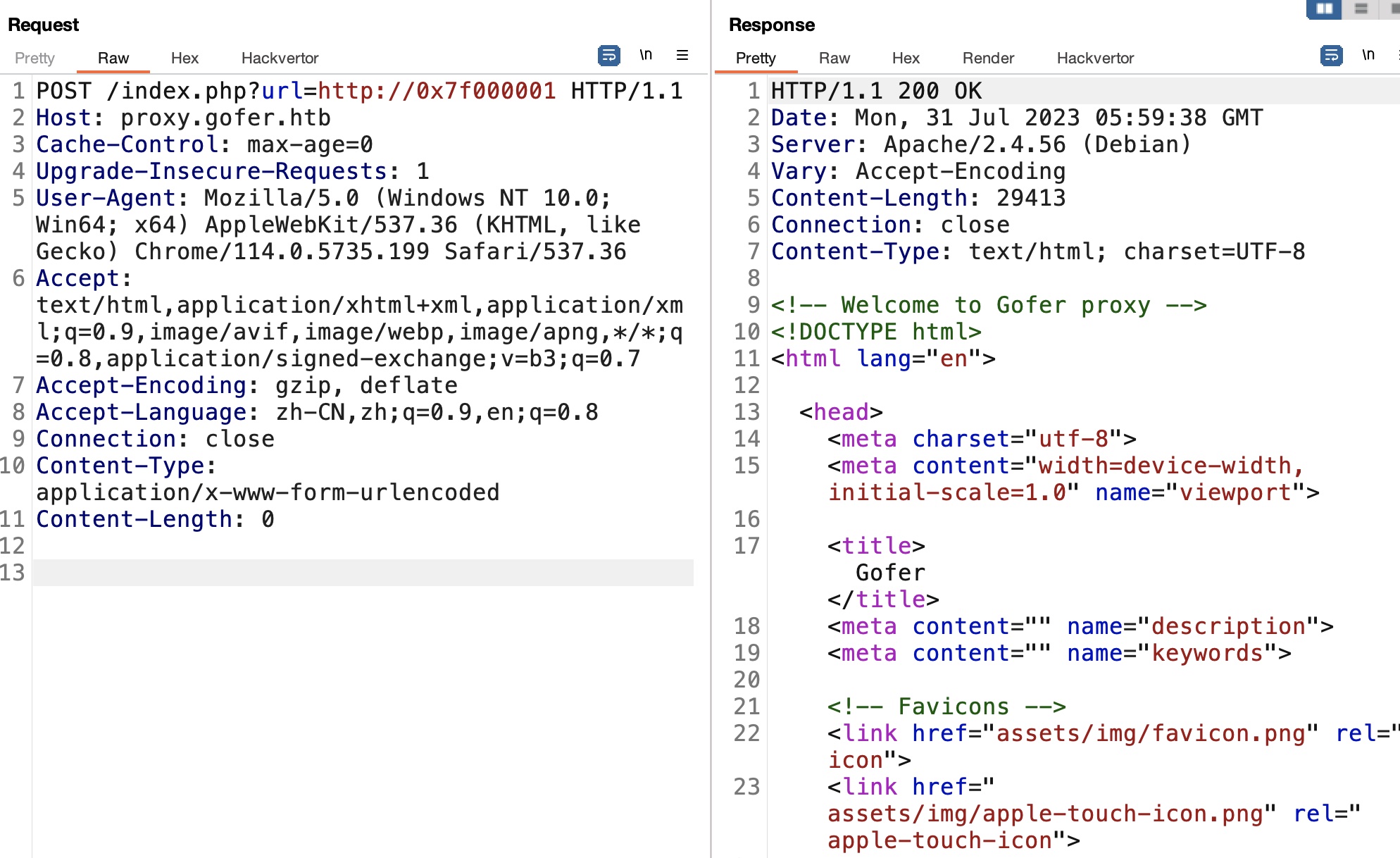Click the HTTP/1.1 200 OK response line
1400x858 pixels.
[x=876, y=91]
